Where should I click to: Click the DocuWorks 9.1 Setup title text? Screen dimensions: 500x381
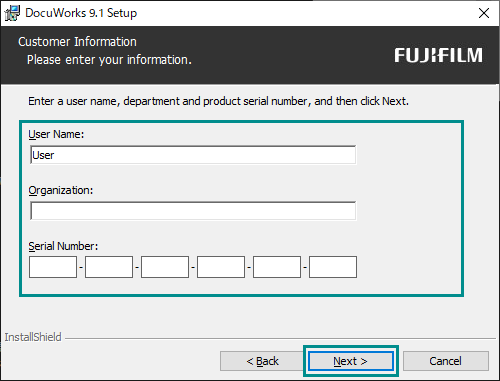pos(81,13)
